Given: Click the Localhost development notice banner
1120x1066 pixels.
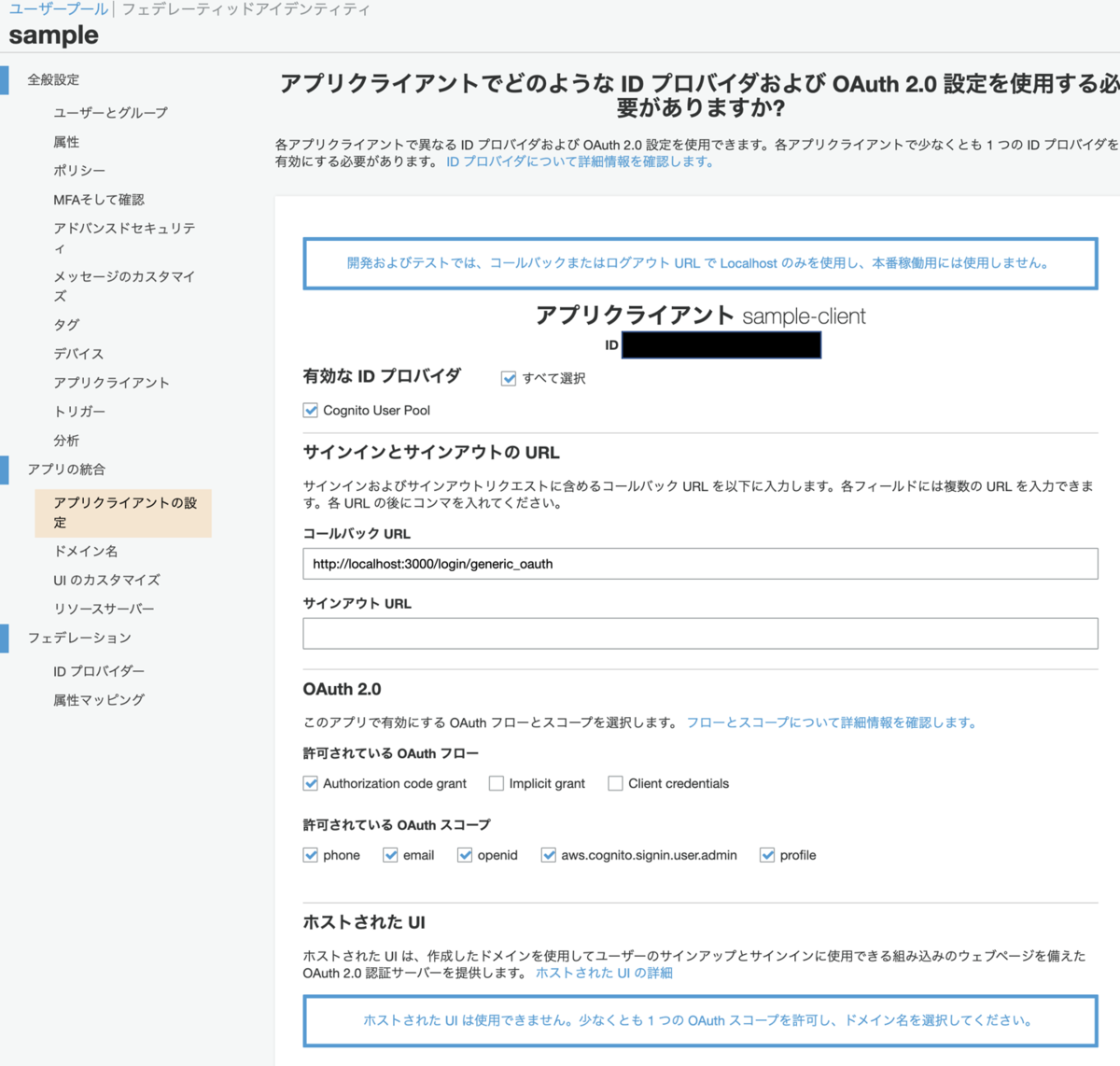Looking at the screenshot, I should pyautogui.click(x=700, y=263).
